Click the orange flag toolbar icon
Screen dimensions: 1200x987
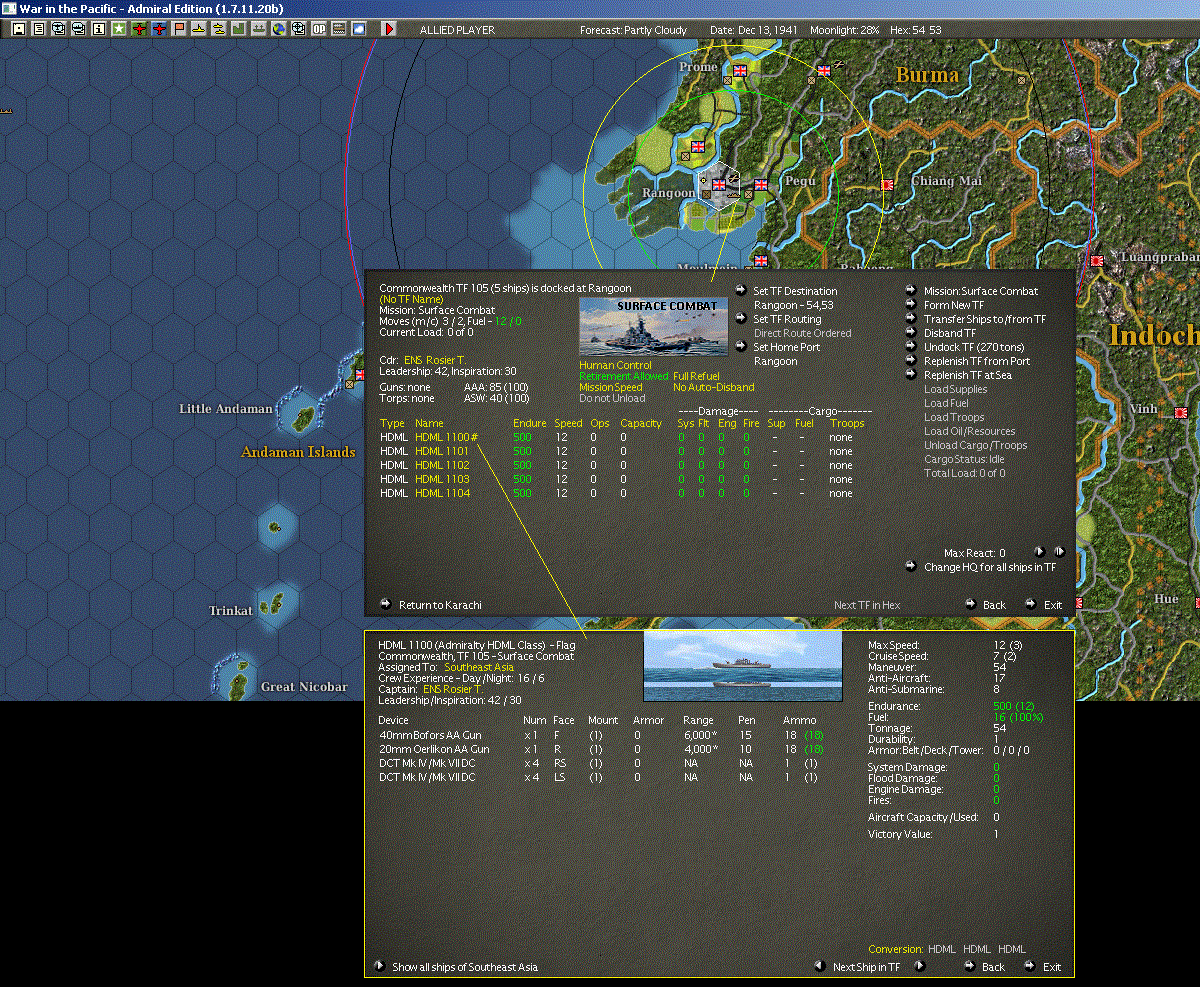click(x=179, y=29)
